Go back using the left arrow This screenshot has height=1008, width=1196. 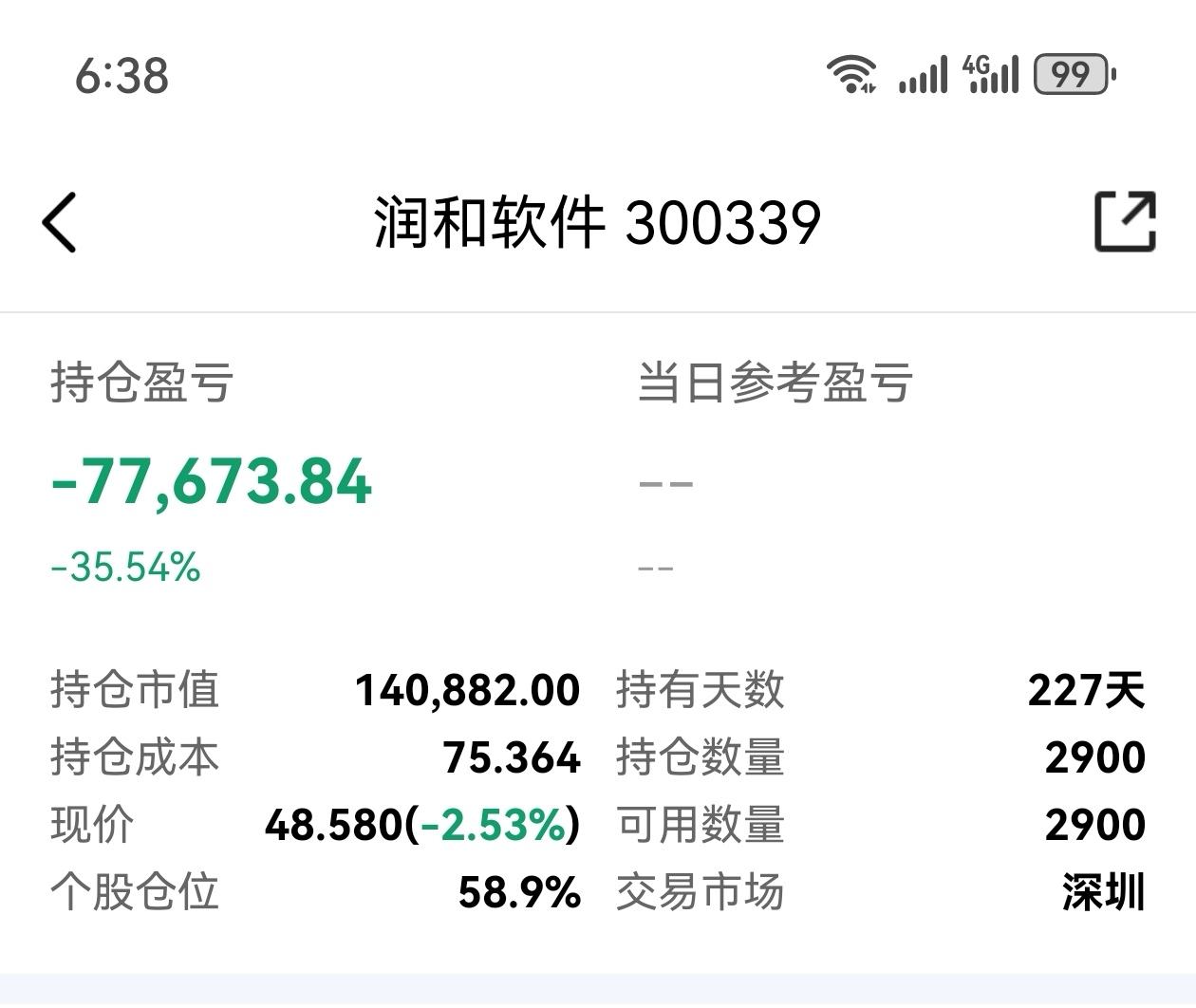point(59,222)
